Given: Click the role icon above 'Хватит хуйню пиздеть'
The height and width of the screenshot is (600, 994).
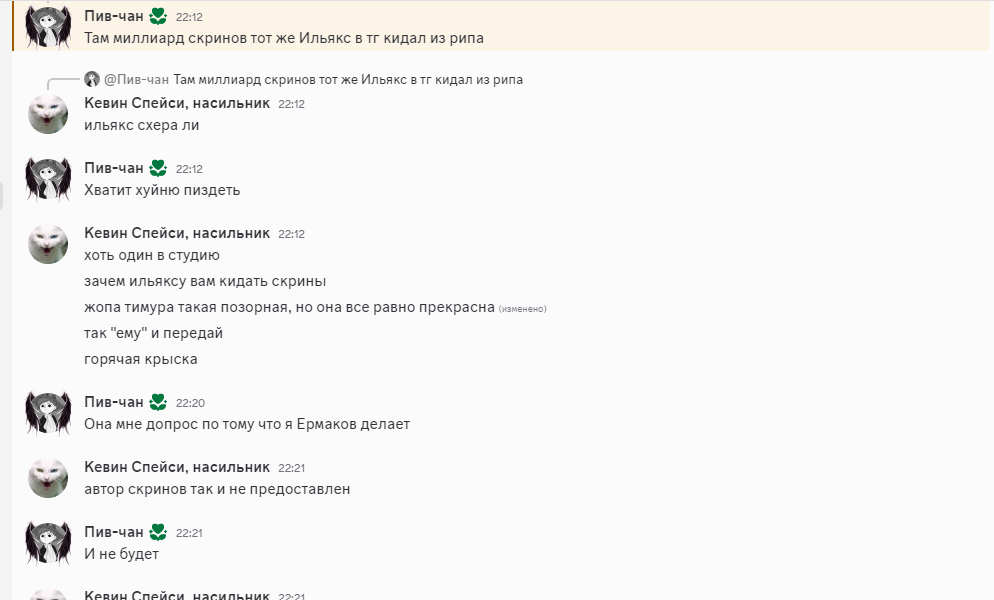Looking at the screenshot, I should pos(158,168).
